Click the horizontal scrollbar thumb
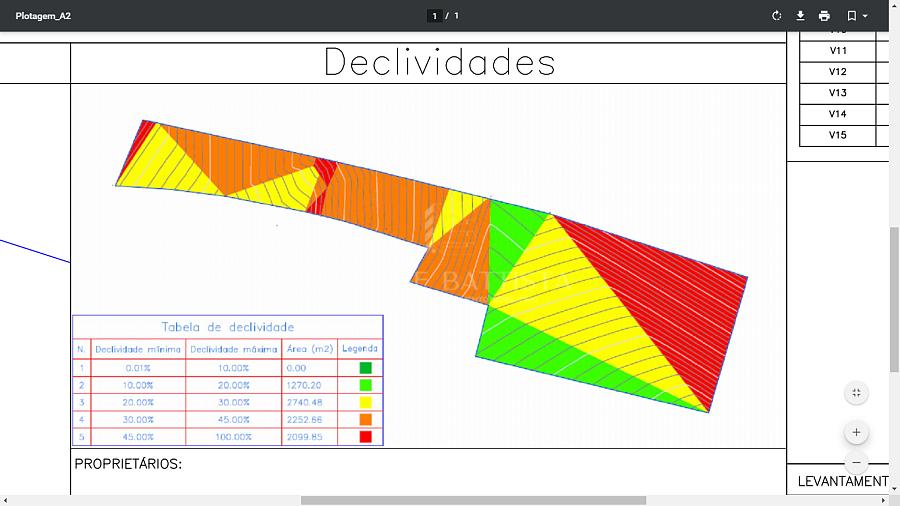Screen dimensions: 900x506 click(472, 500)
